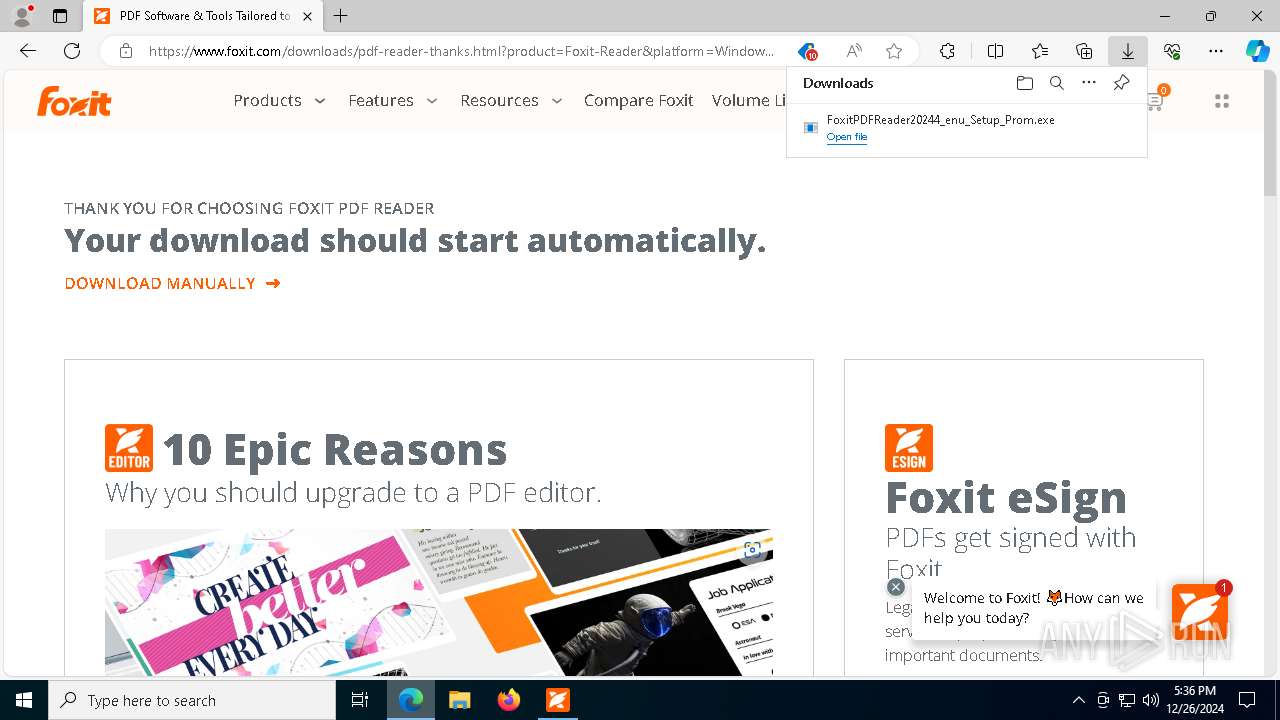Click the Foxit eSign badge icon
Image resolution: width=1280 pixels, height=720 pixels.
909,448
